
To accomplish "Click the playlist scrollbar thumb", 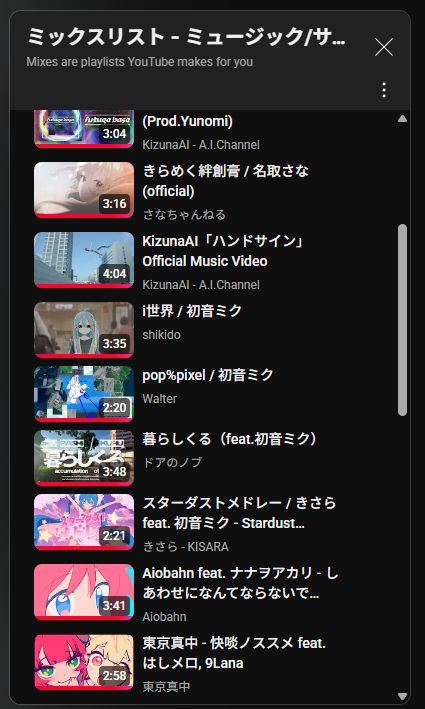I will click(402, 320).
